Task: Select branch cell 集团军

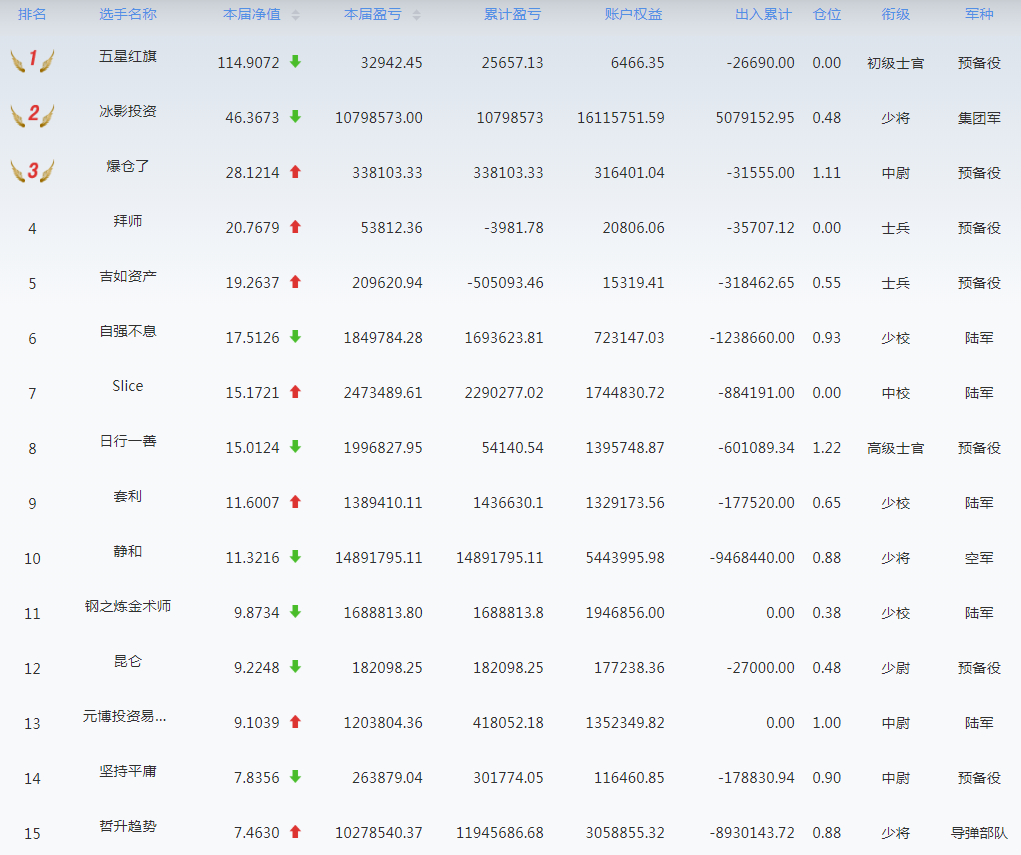Action: 979,118
